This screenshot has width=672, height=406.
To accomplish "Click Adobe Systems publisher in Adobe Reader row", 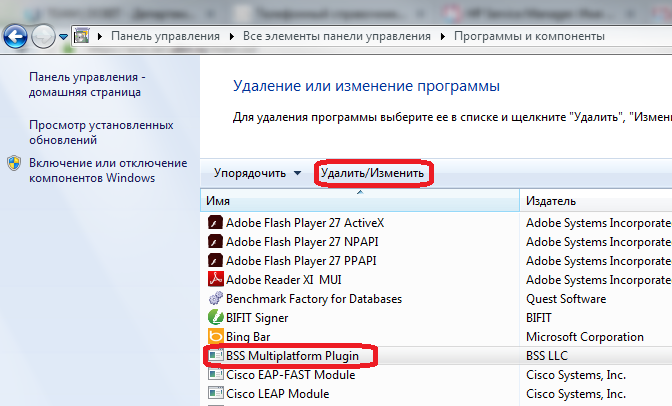I will (x=599, y=280).
